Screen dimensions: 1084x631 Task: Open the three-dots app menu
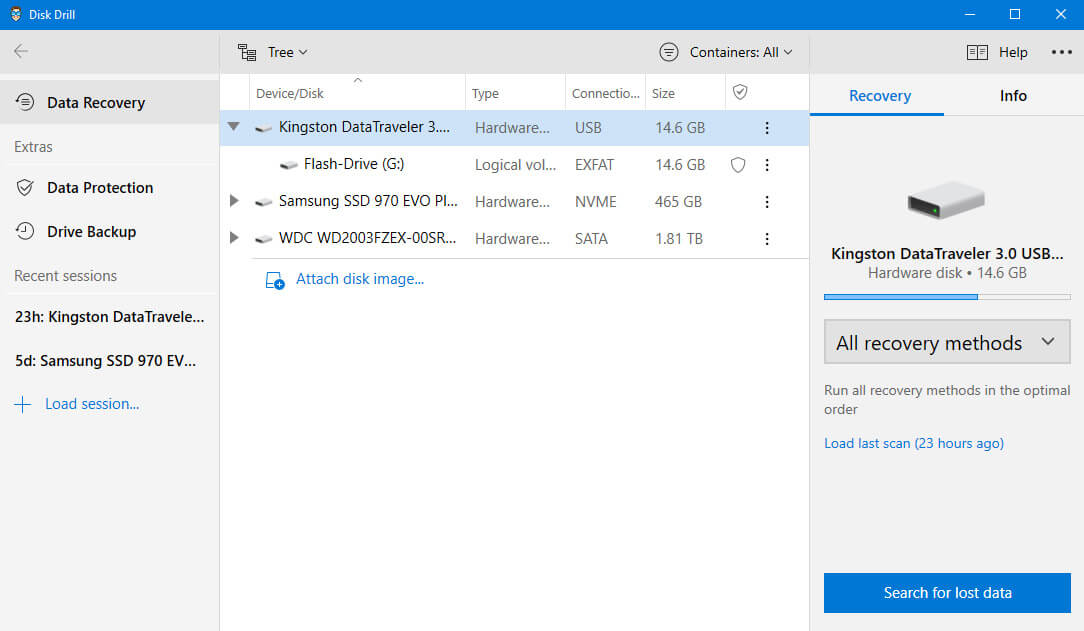tap(1062, 51)
